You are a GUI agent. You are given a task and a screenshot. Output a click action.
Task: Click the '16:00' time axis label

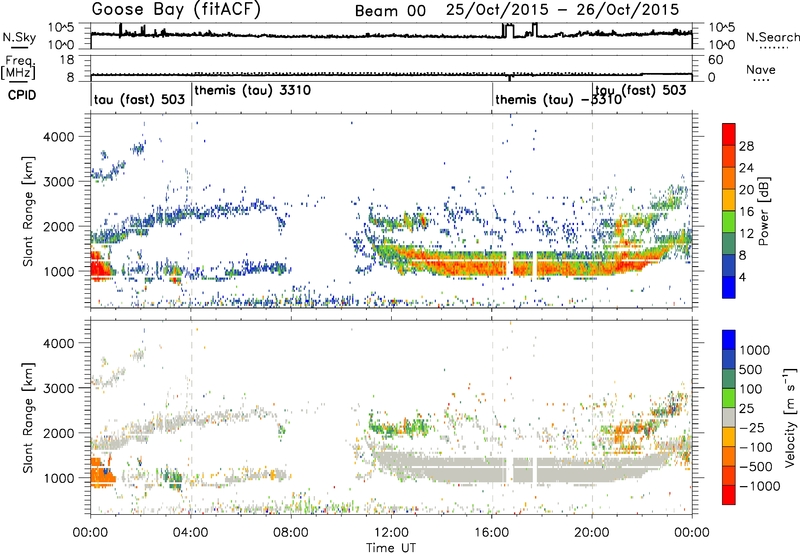click(491, 533)
